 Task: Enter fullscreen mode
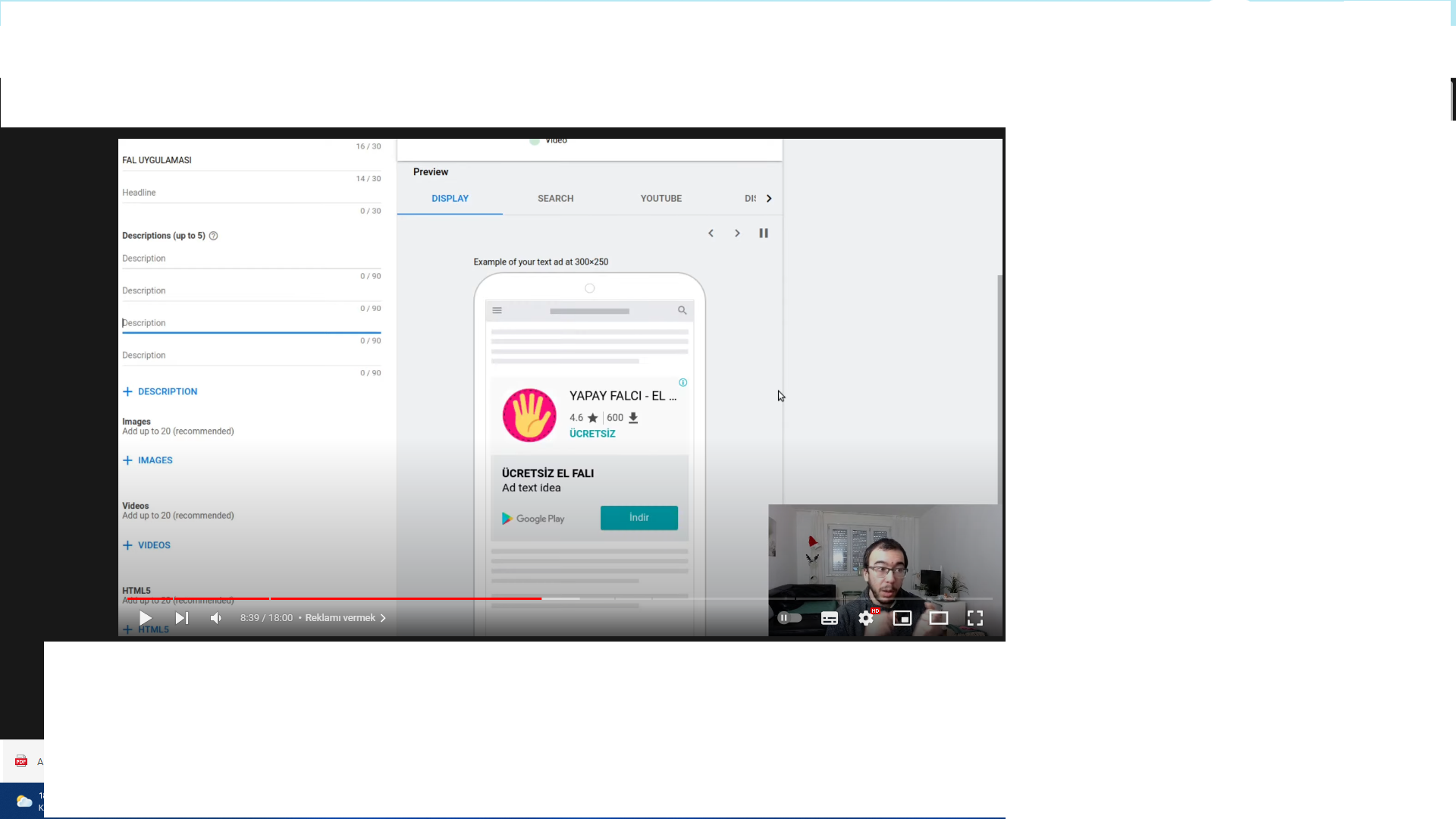975,618
